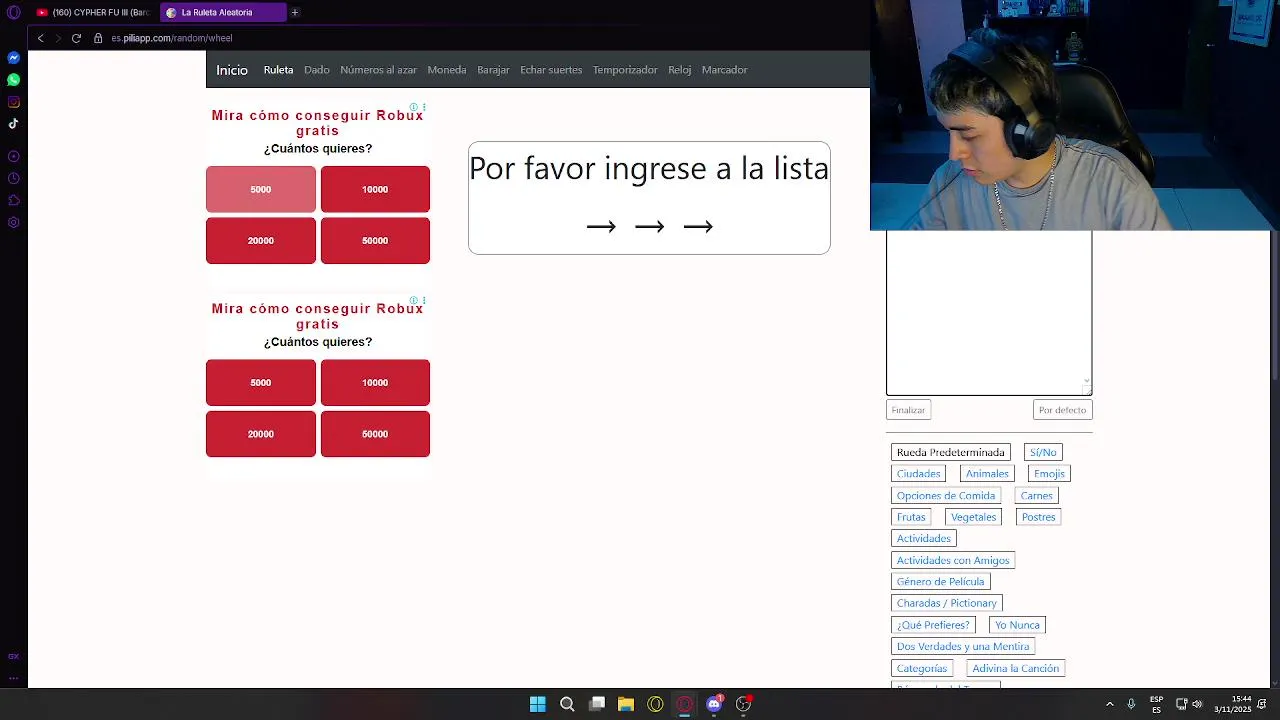Screen dimensions: 1280x720
Task: Open Task View on taskbar
Action: point(597,704)
